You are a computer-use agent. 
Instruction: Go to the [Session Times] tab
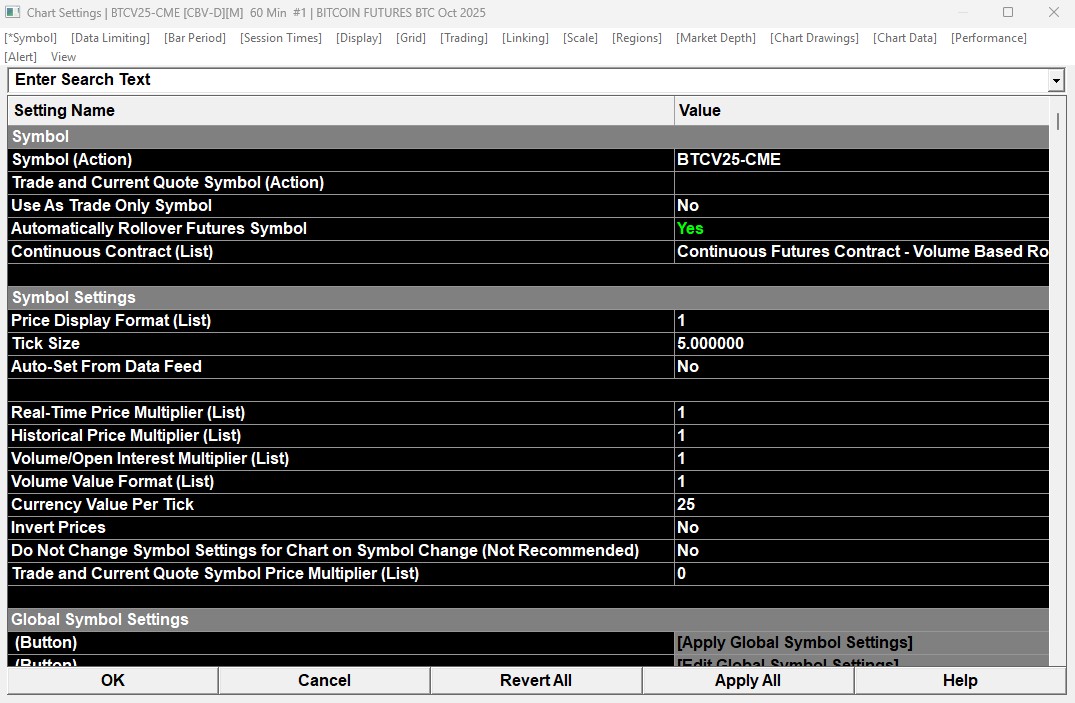point(280,38)
